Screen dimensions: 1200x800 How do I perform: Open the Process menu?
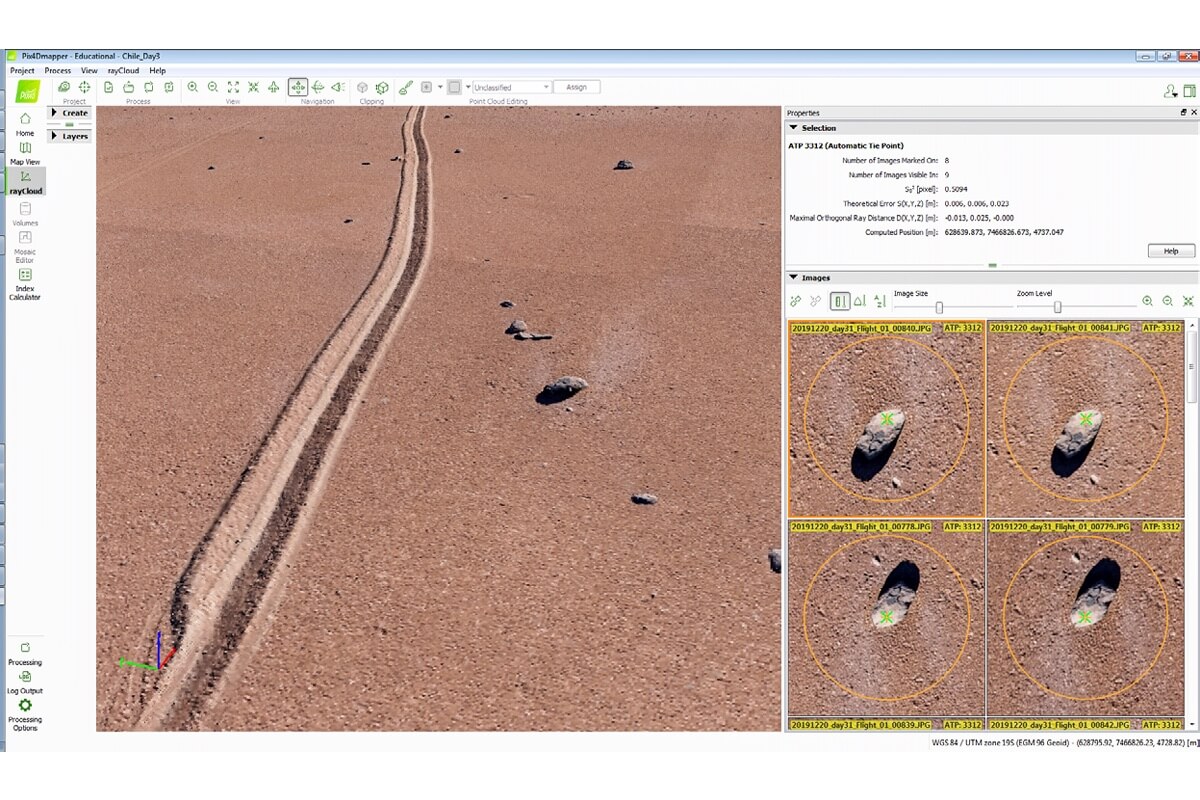pos(57,71)
